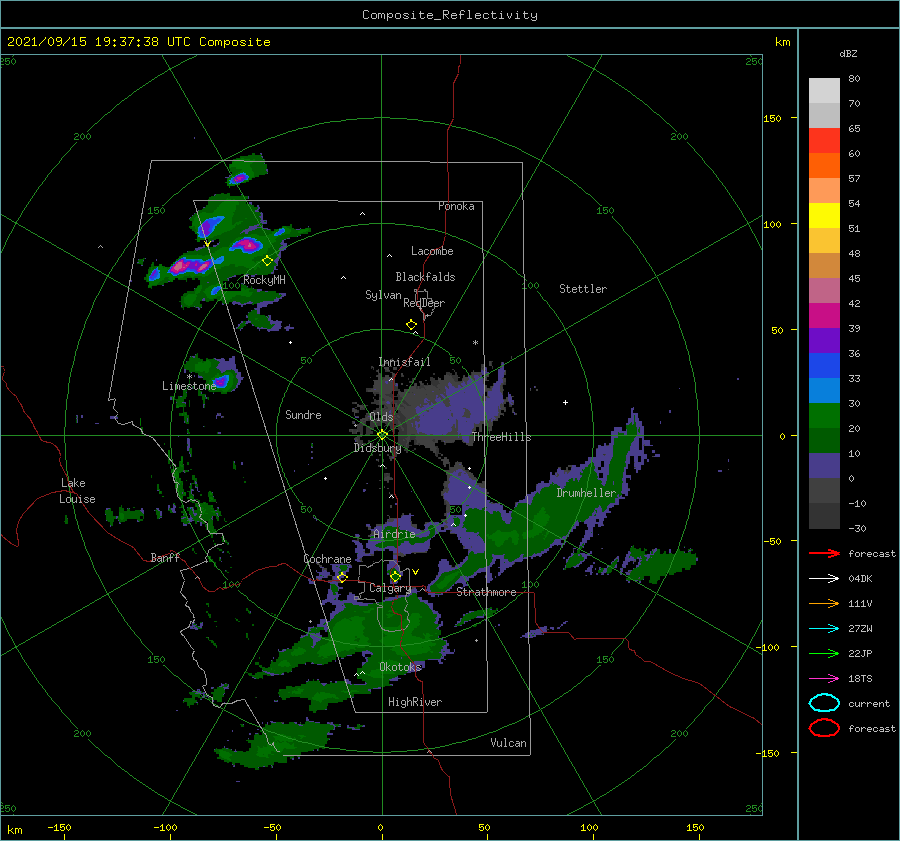Click the red forecast ellipse legend icon
The image size is (900, 841).
824,728
